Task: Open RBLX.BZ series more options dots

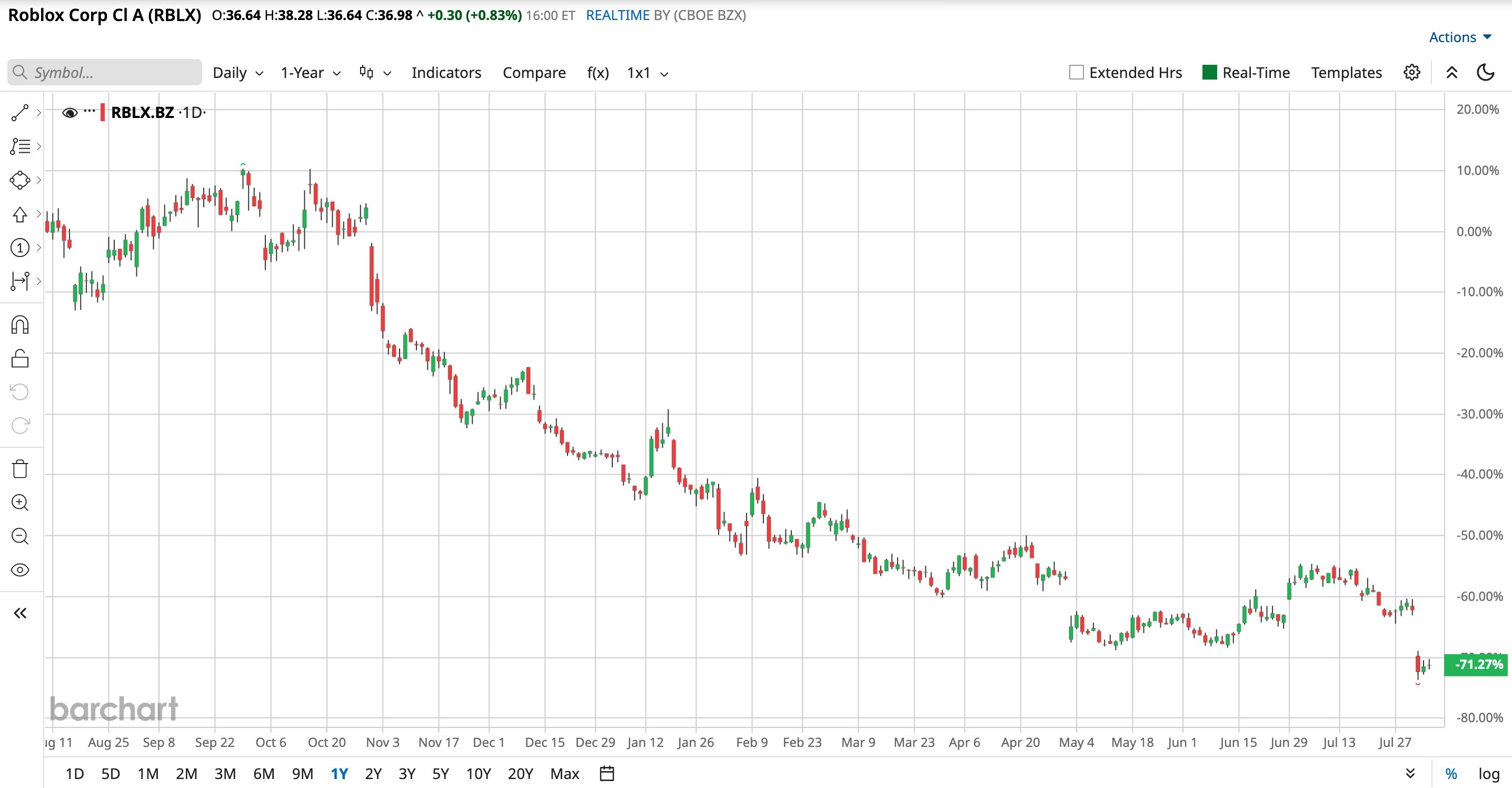Action: click(x=89, y=111)
